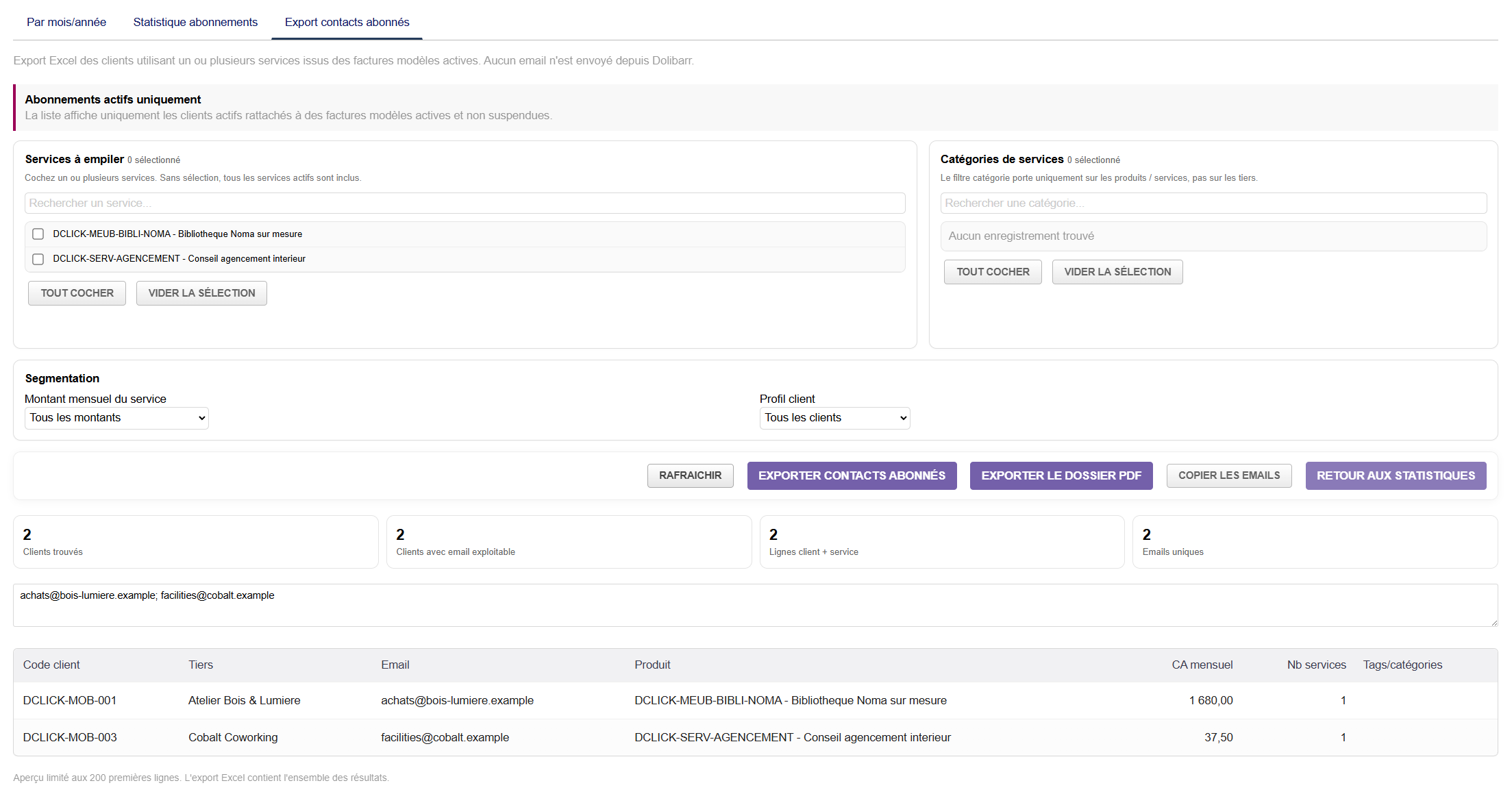Click achats@bois-lumiere.example in the table
This screenshot has height=805, width=1512.
(457, 700)
